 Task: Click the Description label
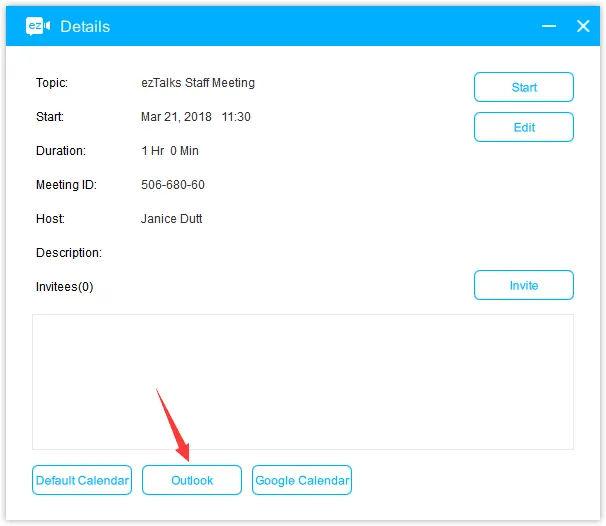click(69, 253)
